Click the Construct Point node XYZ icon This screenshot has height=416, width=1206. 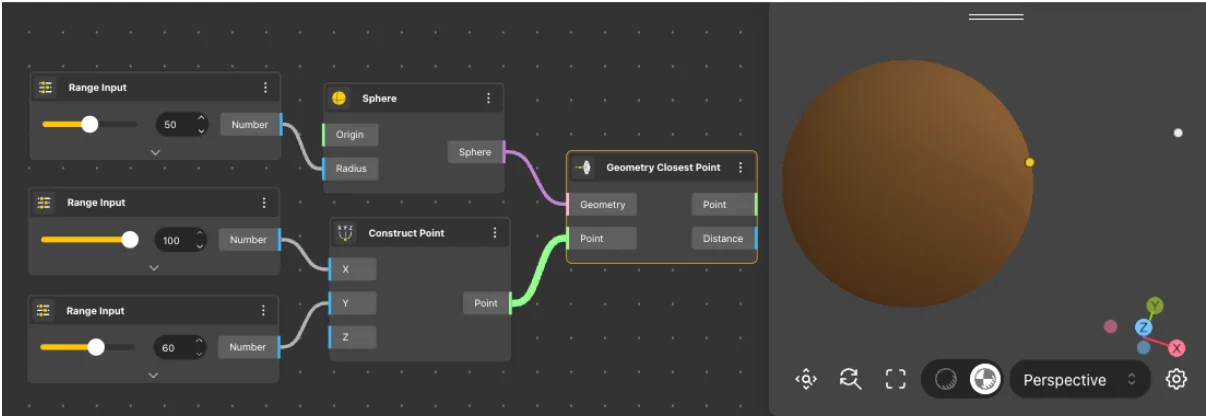[x=345, y=233]
